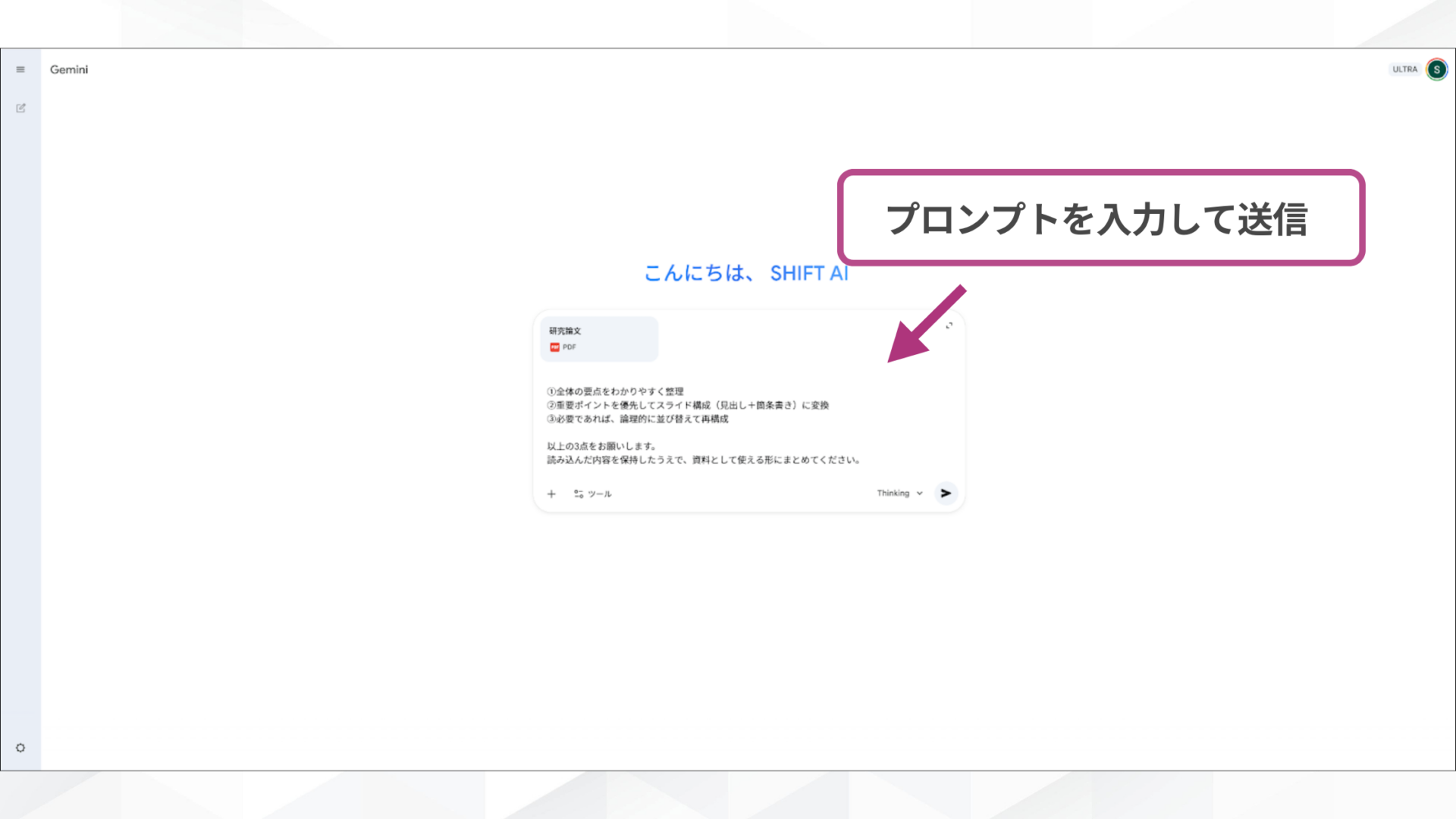Screen dimensions: 1456x819
Task: Click the ULTRA plan badge
Action: pos(1404,69)
